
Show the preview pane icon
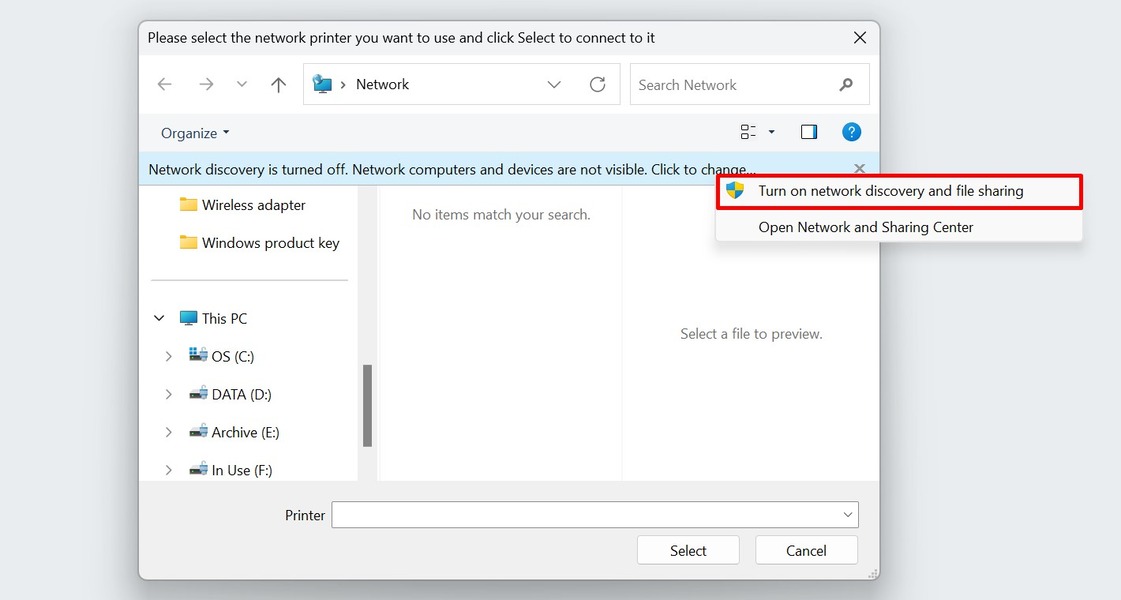[x=808, y=131]
